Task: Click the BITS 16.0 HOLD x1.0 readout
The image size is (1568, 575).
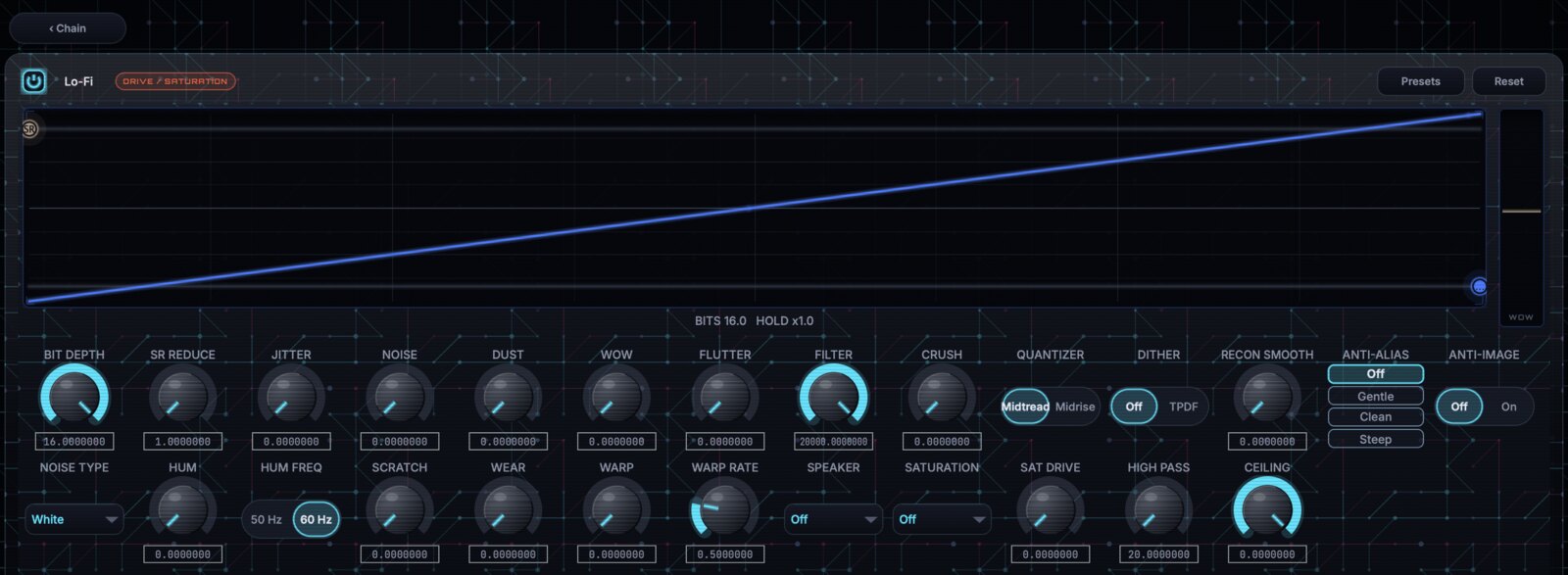Action: (x=754, y=321)
